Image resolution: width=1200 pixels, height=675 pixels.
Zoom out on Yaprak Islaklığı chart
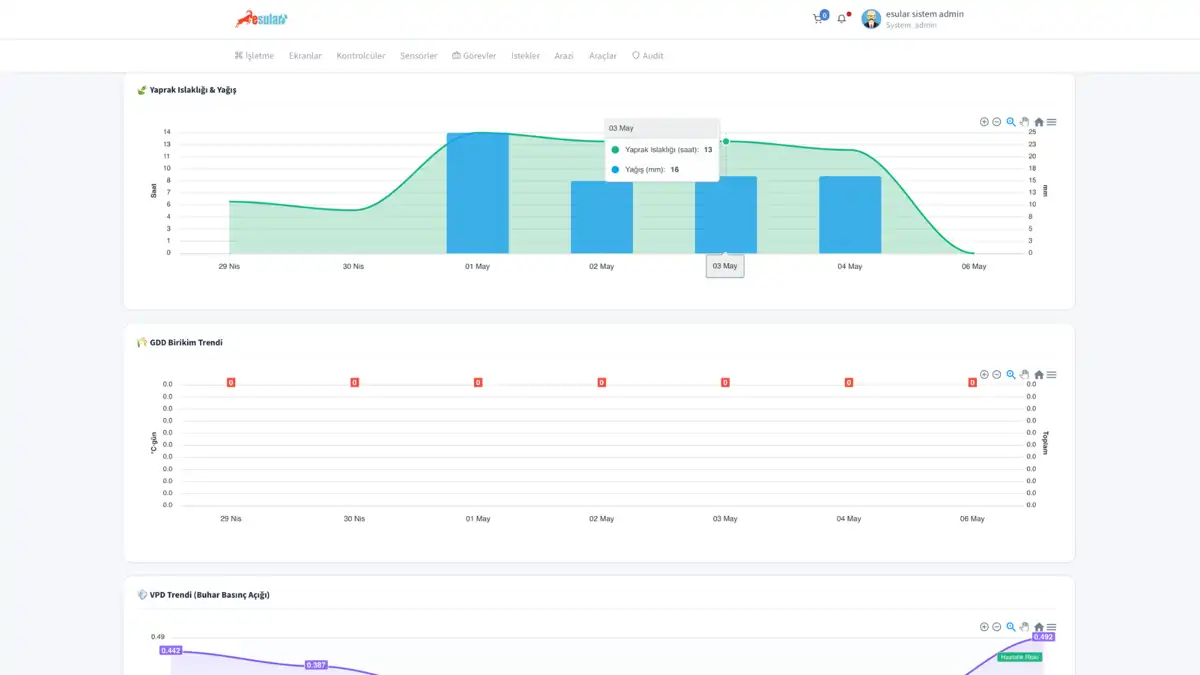(x=997, y=122)
